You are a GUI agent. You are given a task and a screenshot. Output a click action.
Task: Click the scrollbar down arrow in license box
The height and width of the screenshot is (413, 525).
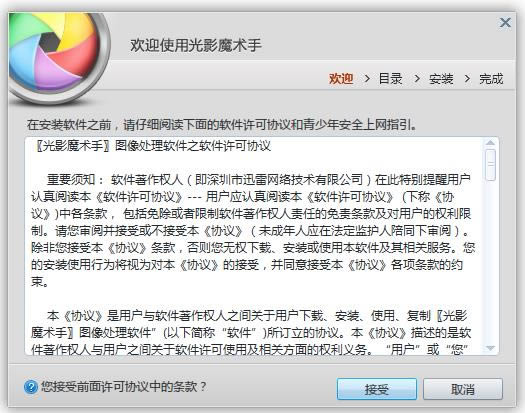[x=491, y=349]
